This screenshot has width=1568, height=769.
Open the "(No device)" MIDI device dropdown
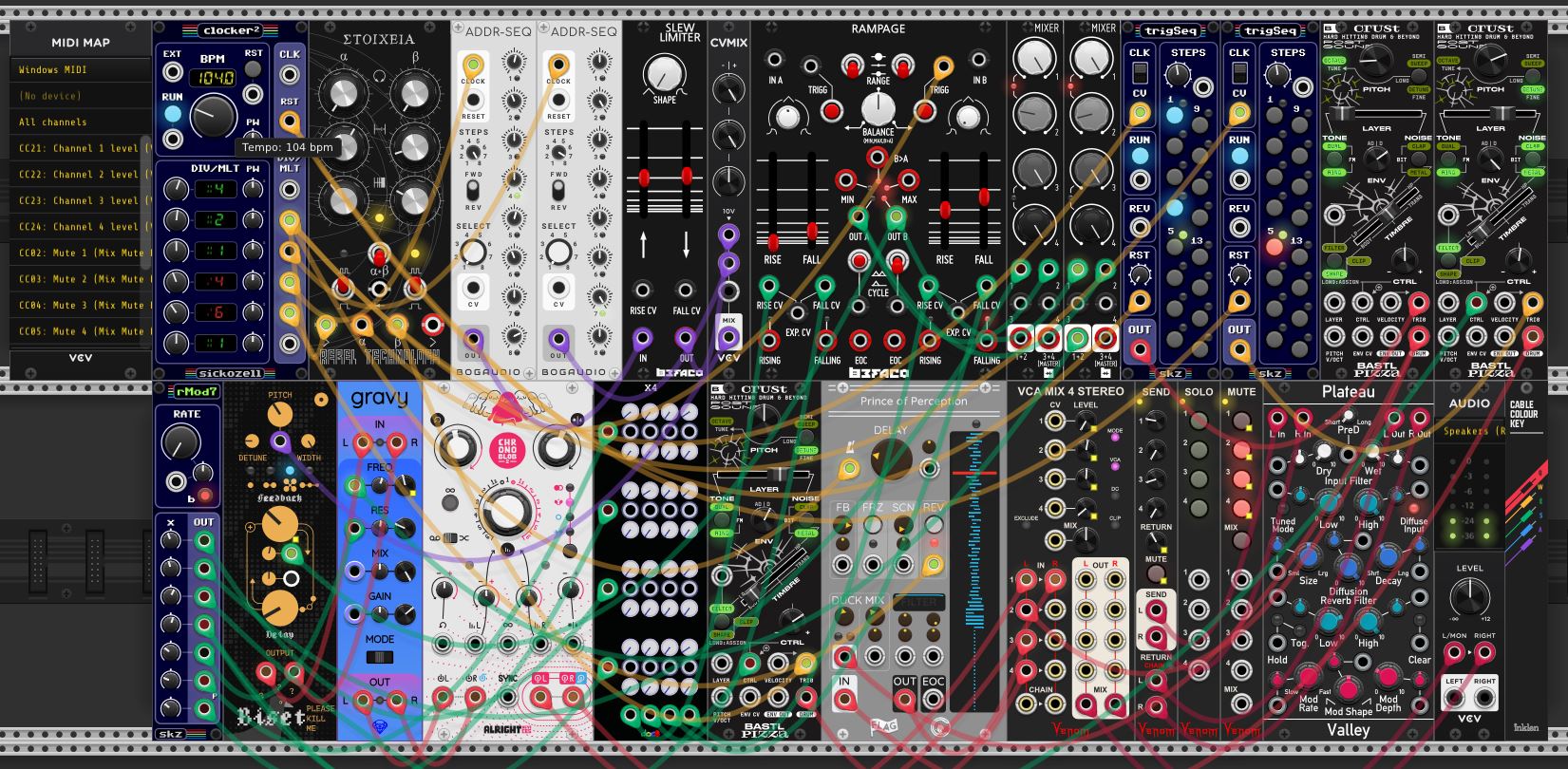point(81,96)
